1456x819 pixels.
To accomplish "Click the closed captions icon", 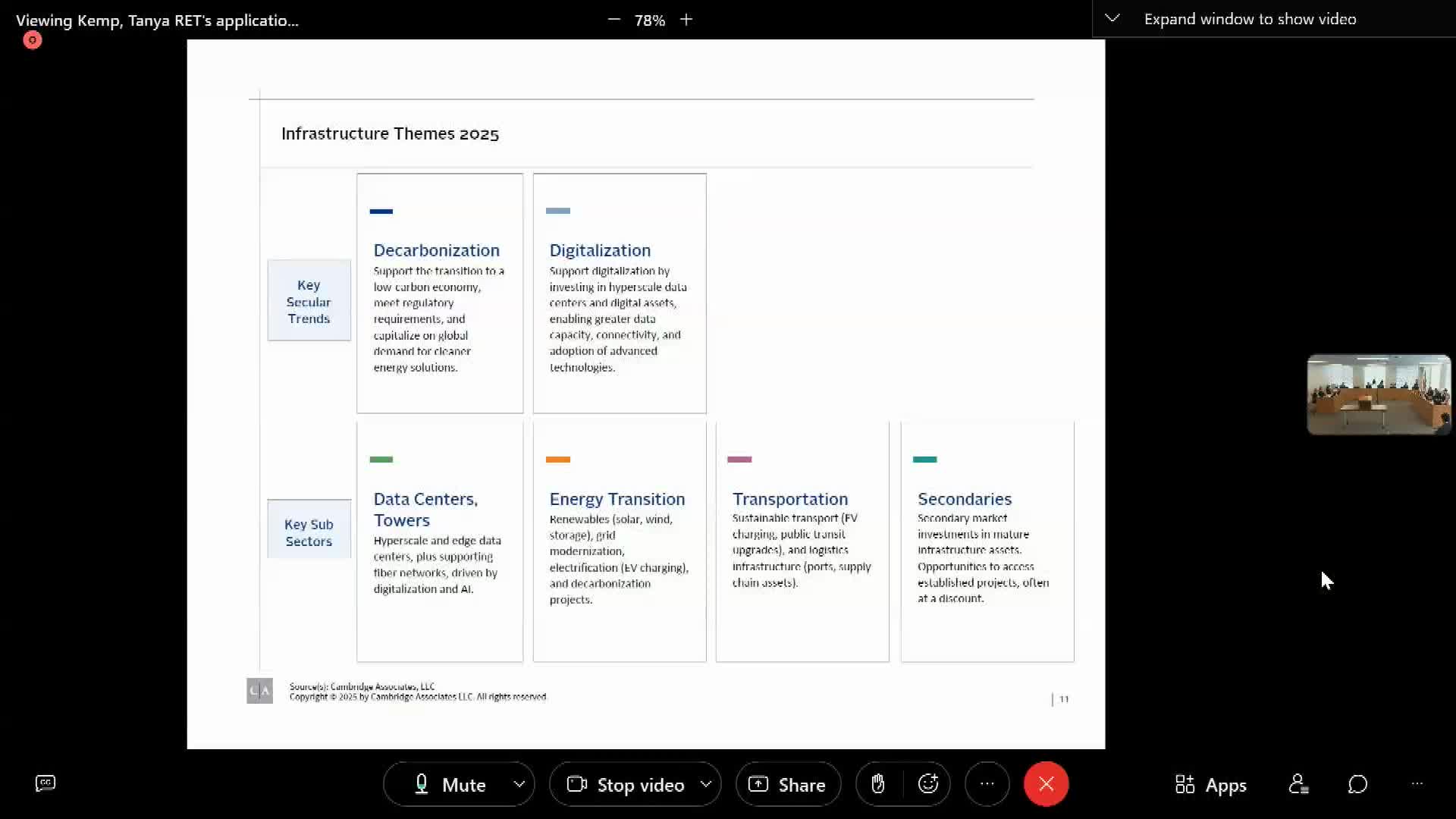I will 45,783.
